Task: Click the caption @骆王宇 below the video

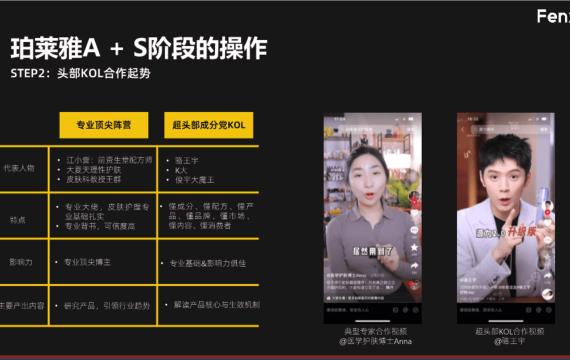Action: [509, 341]
